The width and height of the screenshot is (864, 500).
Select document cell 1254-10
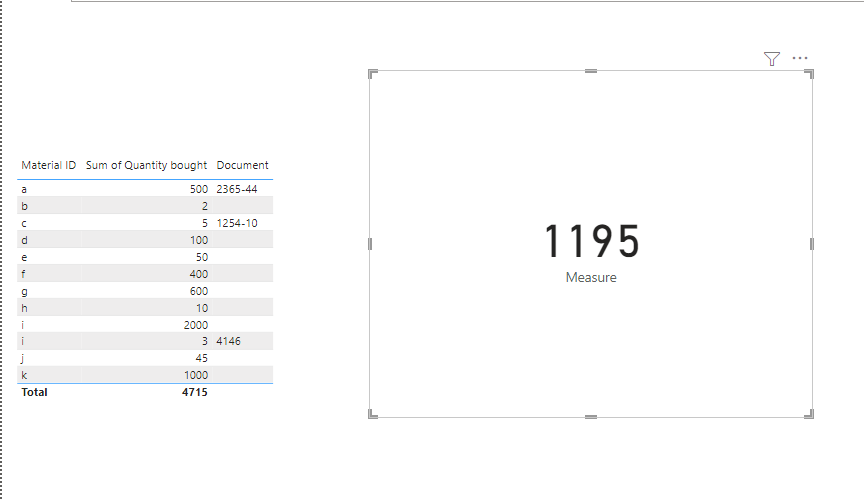(236, 223)
